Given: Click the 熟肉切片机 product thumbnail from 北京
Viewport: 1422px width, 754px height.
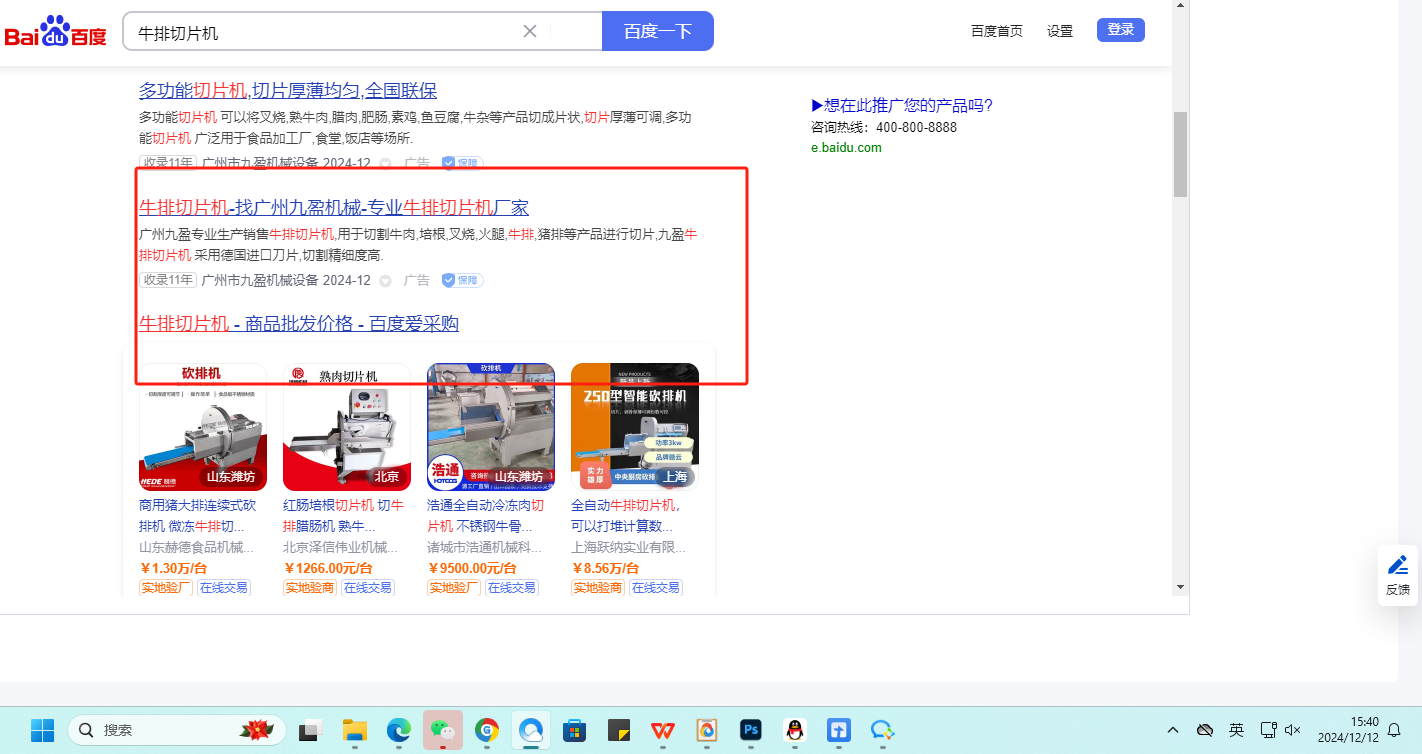Looking at the screenshot, I should coord(347,427).
